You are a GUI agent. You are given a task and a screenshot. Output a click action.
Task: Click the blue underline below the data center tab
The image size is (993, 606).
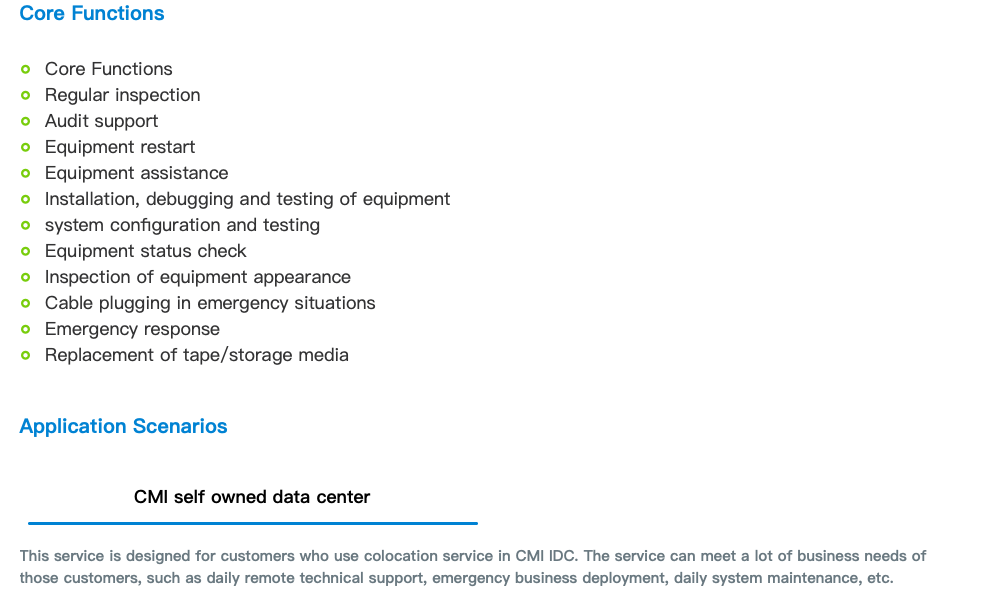pyautogui.click(x=253, y=523)
